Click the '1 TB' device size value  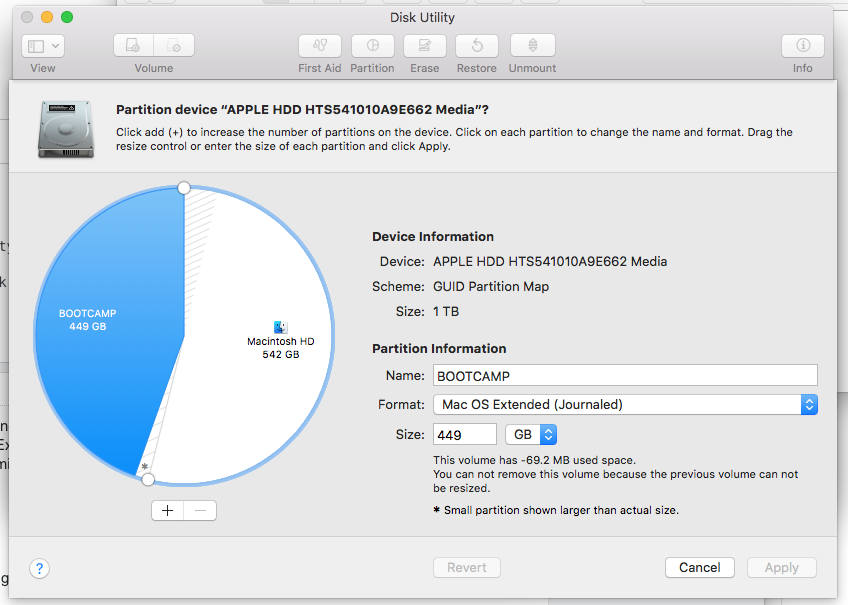click(x=446, y=311)
